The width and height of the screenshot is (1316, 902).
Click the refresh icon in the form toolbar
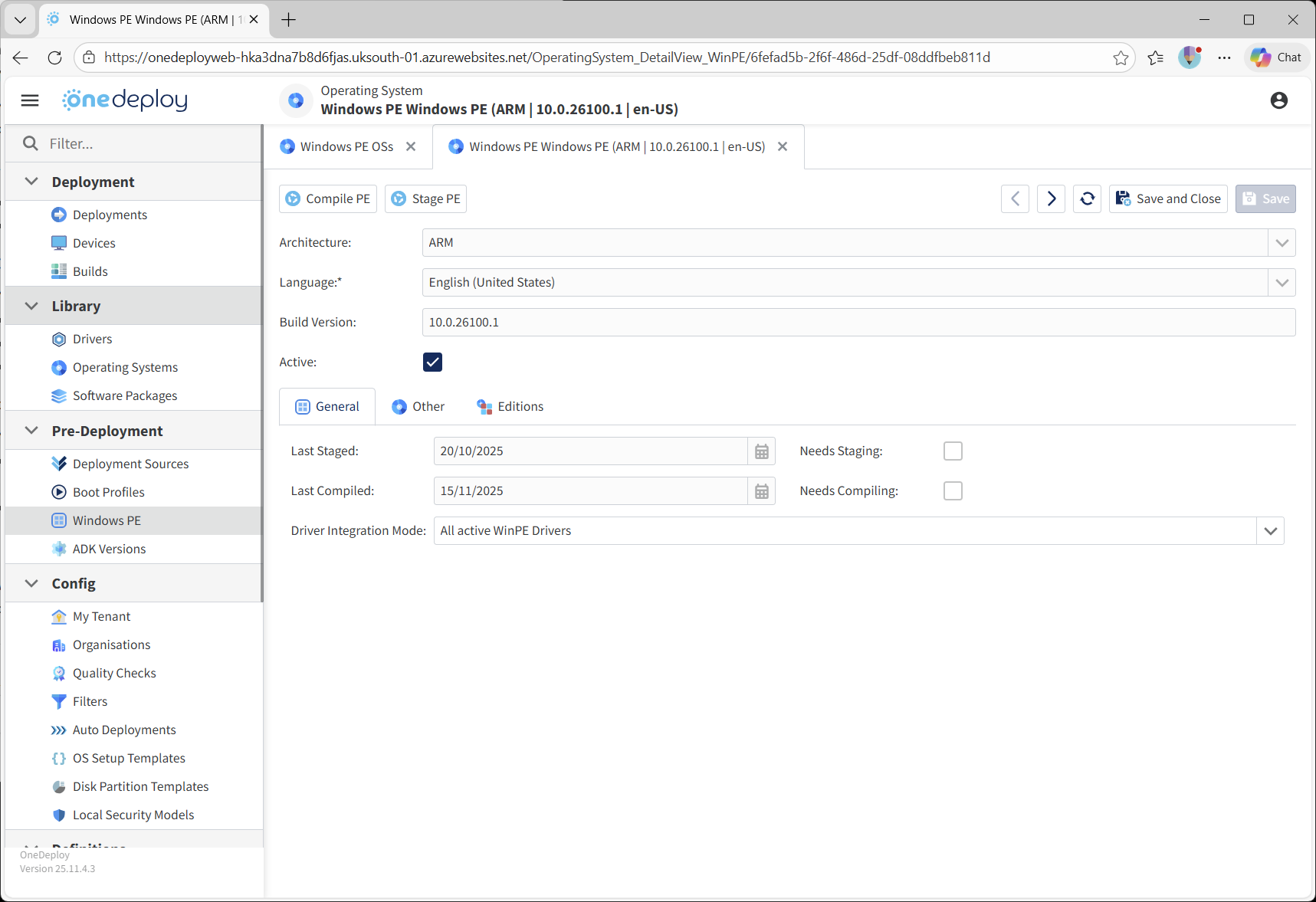[x=1087, y=199]
